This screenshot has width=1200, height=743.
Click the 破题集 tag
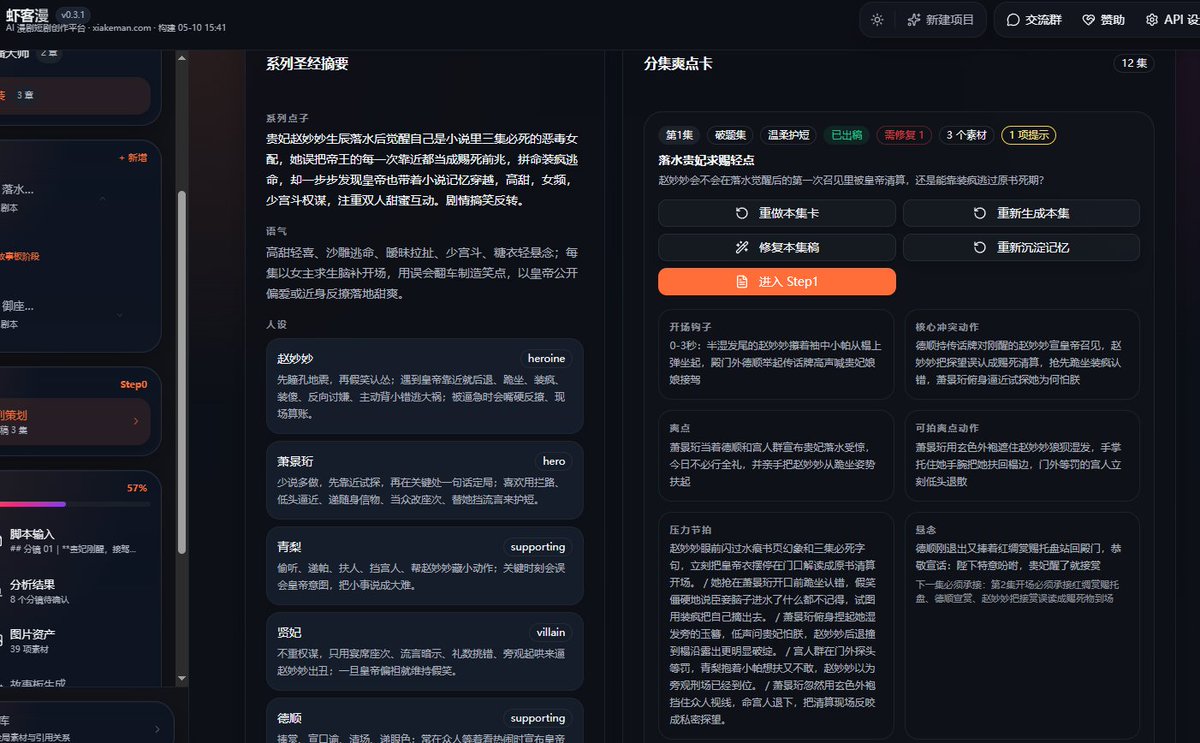point(729,135)
